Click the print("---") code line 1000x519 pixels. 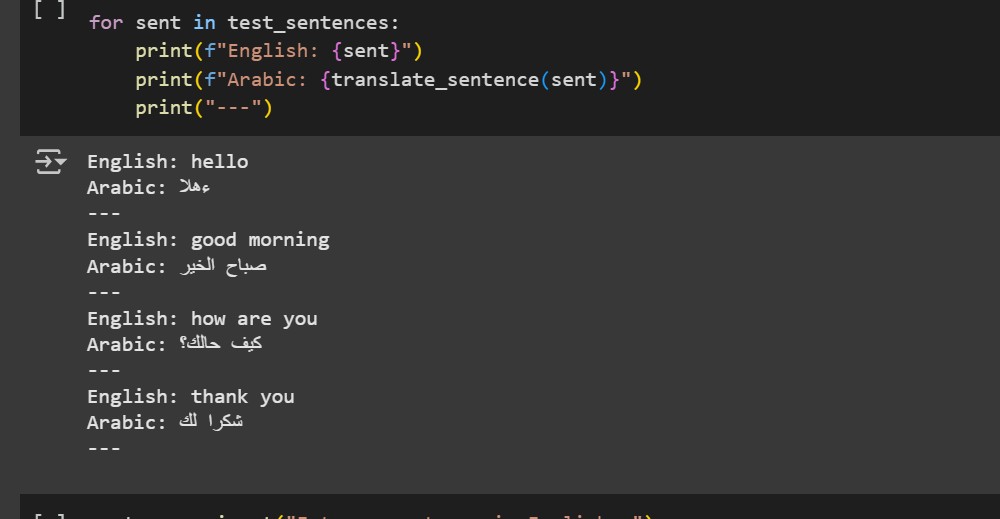(x=204, y=108)
